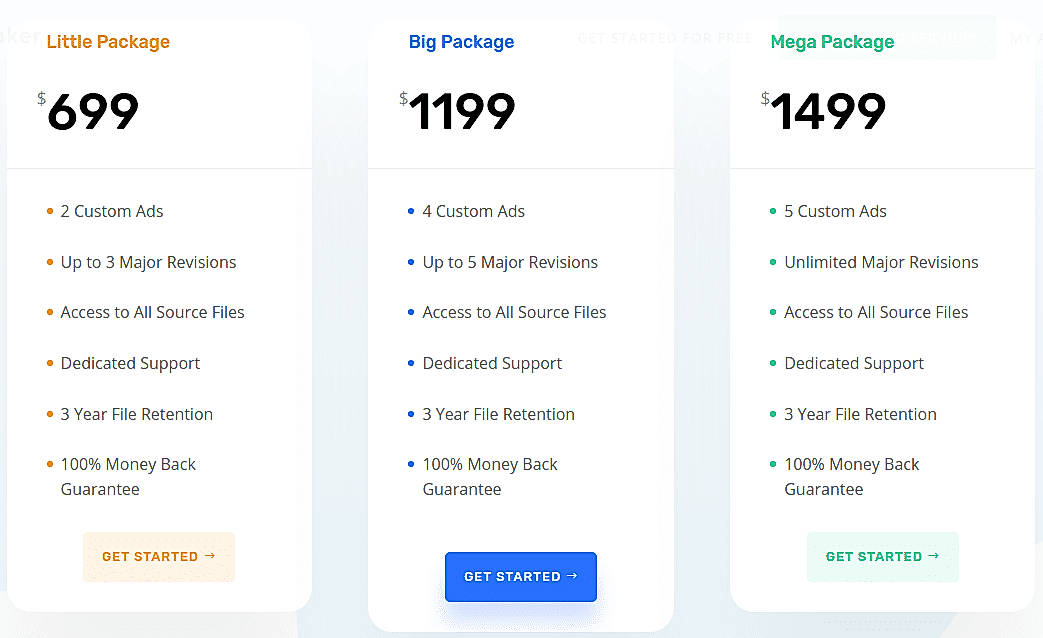Click the arrow icon on Big Package's GET STARTED button
This screenshot has height=638, width=1043.
(571, 576)
